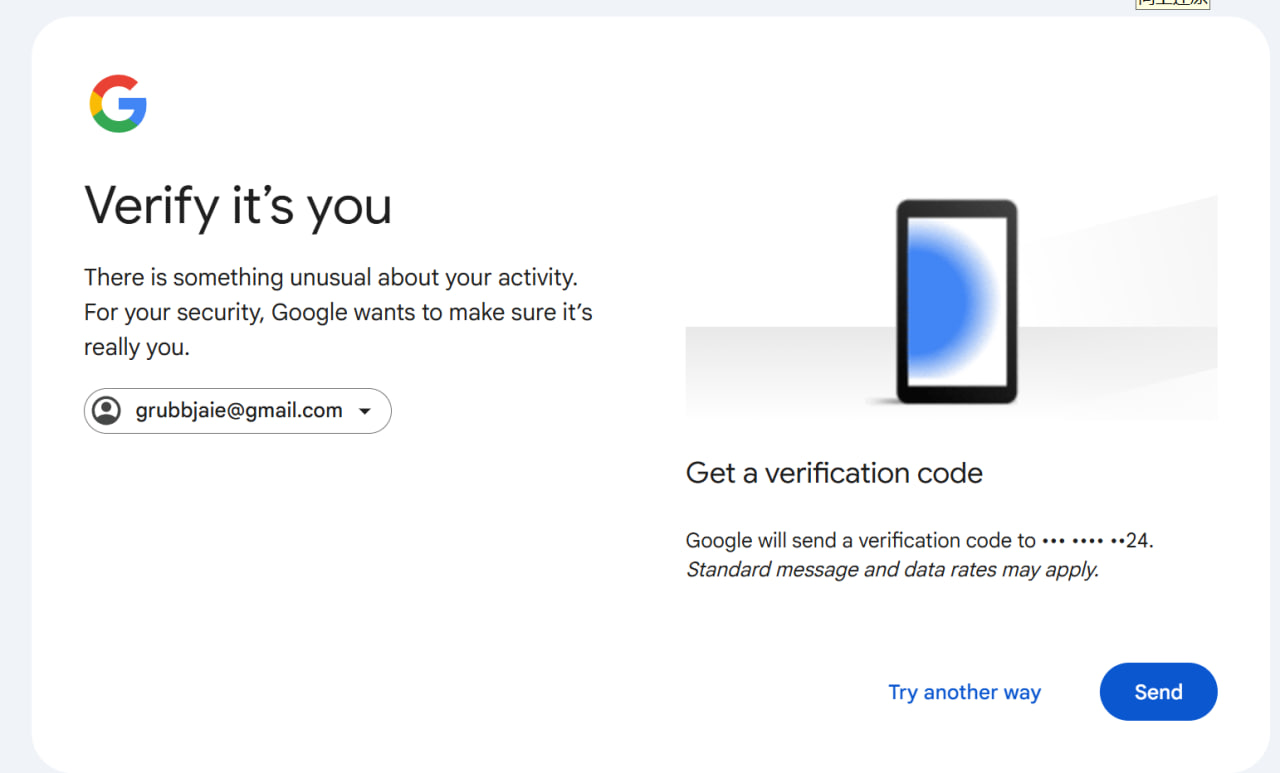Click the masked phone number ending in 24
Viewport: 1280px width, 773px height.
tap(1096, 541)
